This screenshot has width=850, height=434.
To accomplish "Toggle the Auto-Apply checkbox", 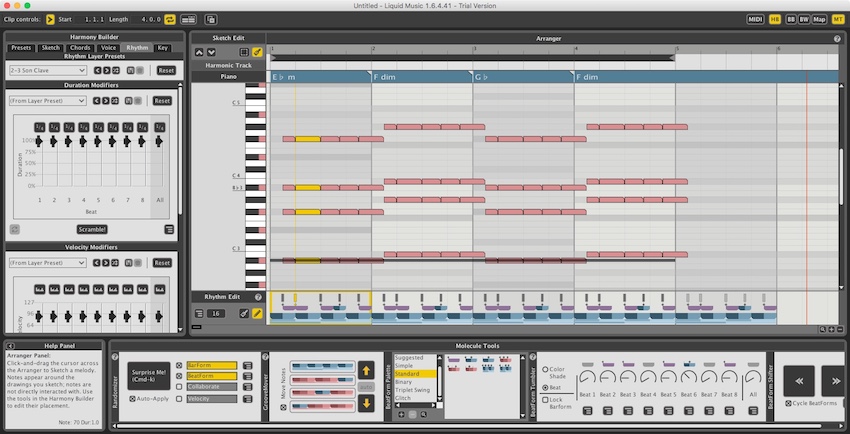I will (132, 399).
